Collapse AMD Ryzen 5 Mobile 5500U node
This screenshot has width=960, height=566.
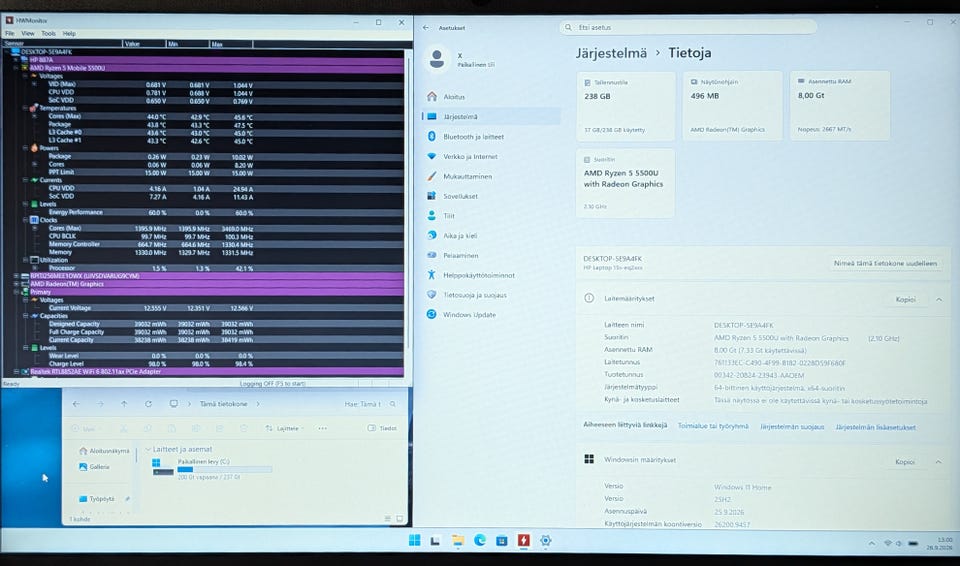point(16,68)
